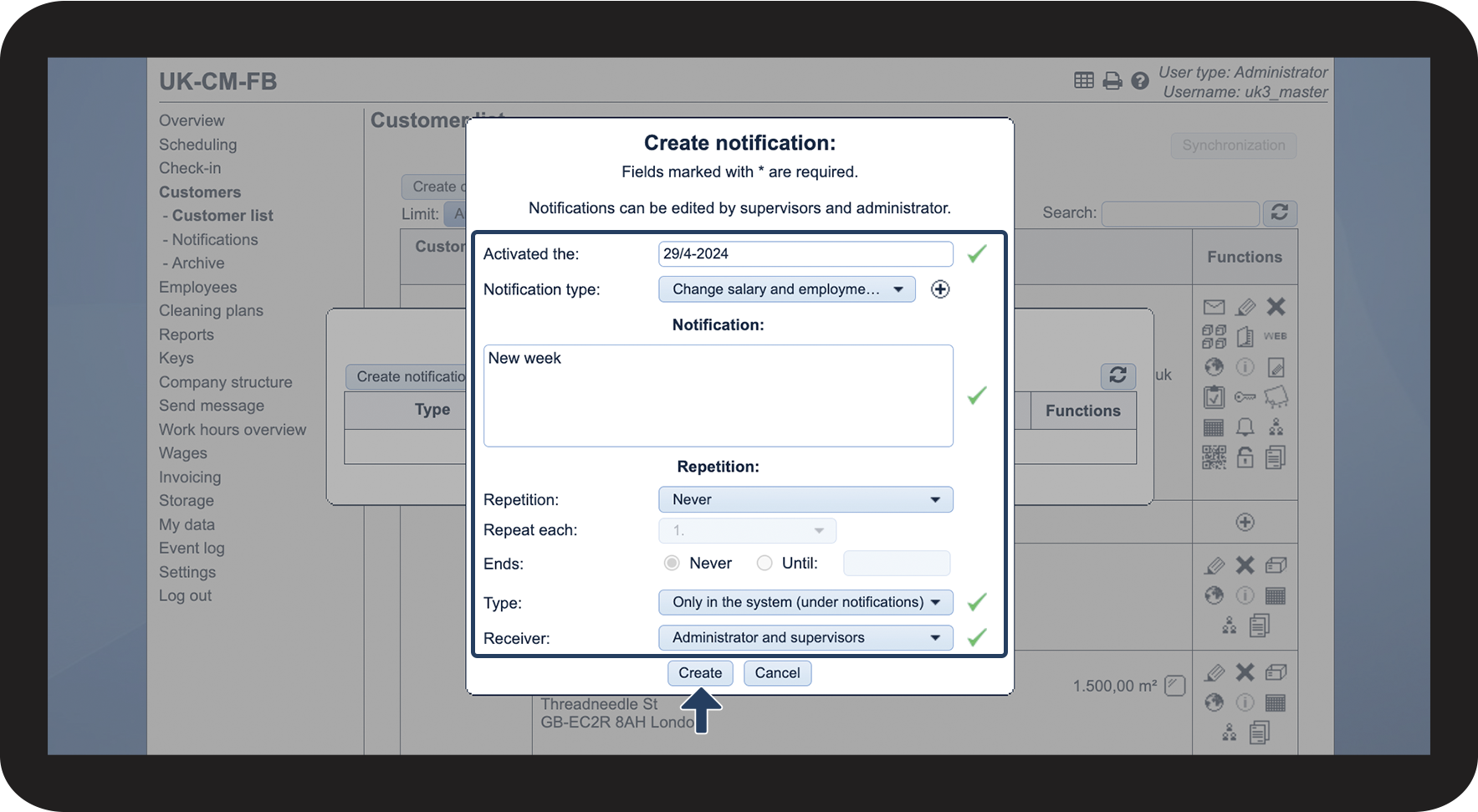Click the open padlock icon
Screen dimensions: 1478x812
(x=1245, y=457)
